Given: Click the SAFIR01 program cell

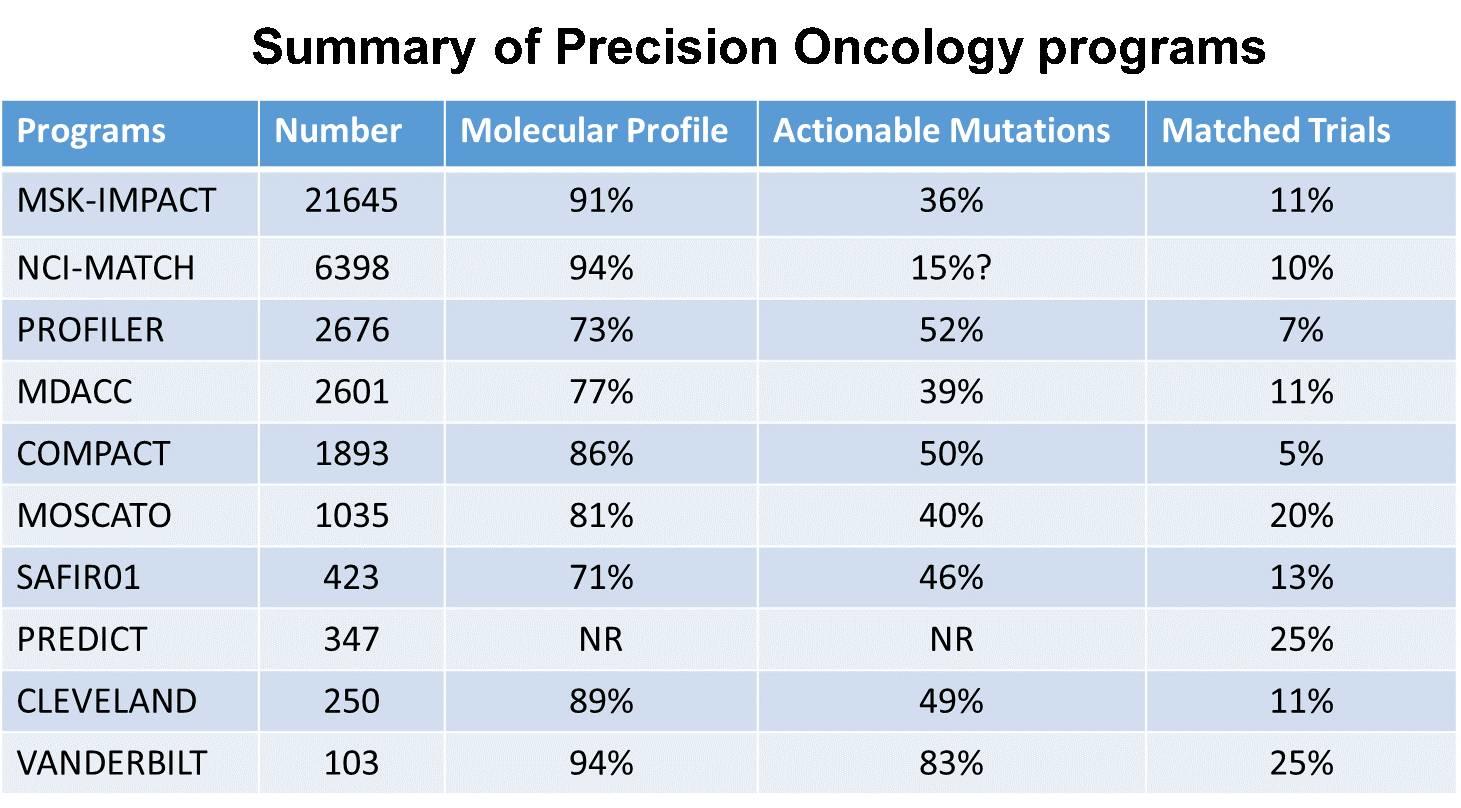Looking at the screenshot, I should click(130, 577).
